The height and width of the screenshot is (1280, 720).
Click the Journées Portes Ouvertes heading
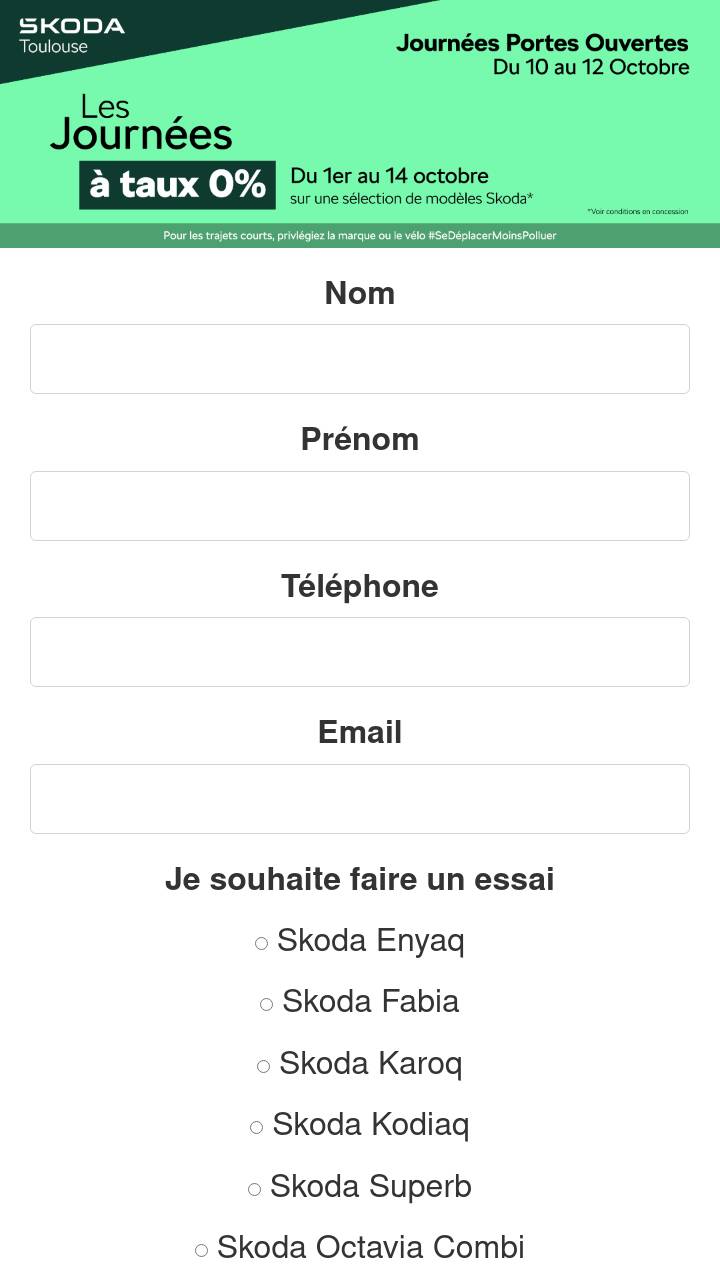[542, 43]
